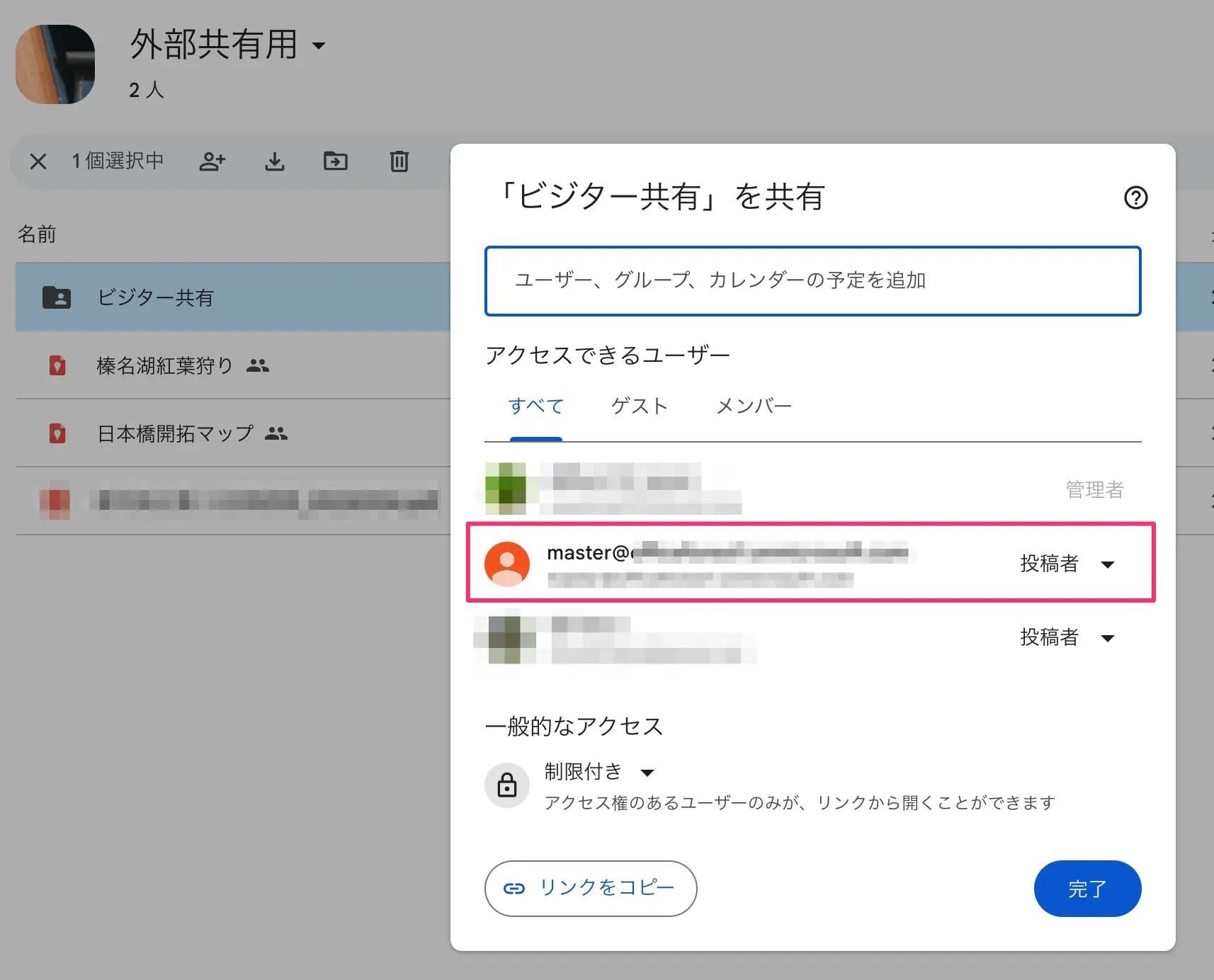Click the リンクをコピー button
The height and width of the screenshot is (980, 1214).
tap(591, 888)
